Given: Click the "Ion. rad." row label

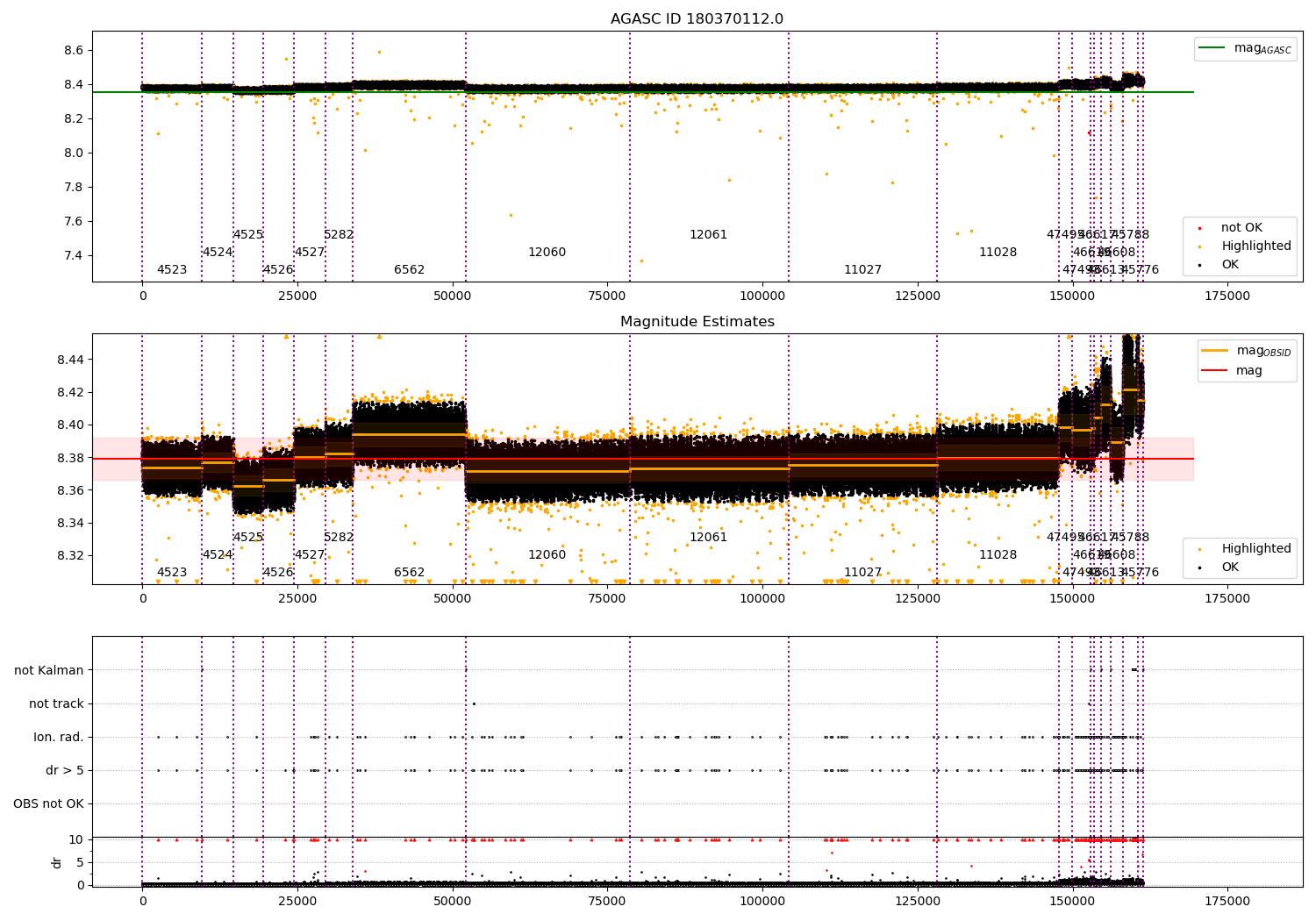Looking at the screenshot, I should pyautogui.click(x=59, y=738).
